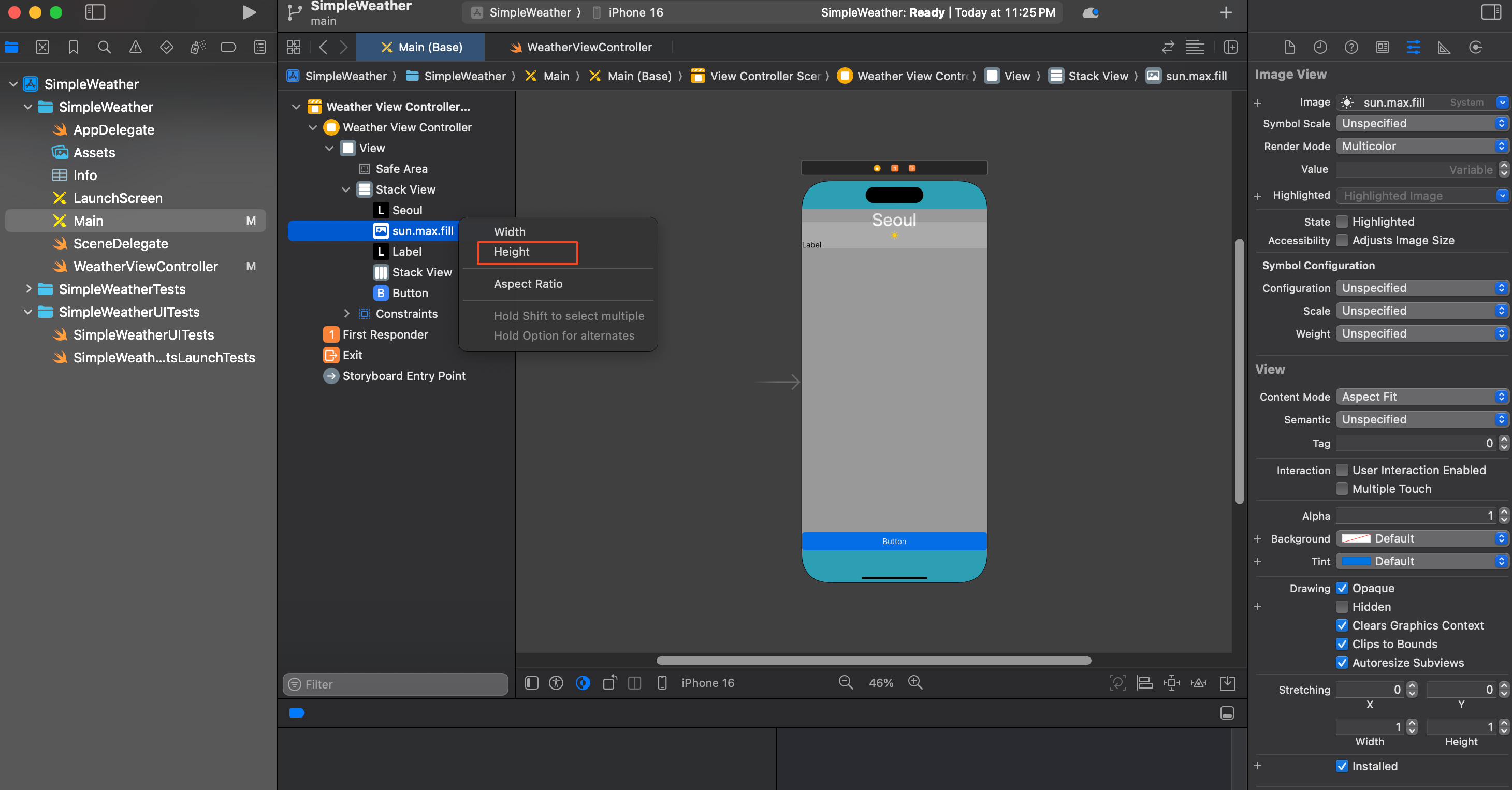The height and width of the screenshot is (790, 1512).
Task: Open the Quick Help inspector
Action: coord(1350,48)
